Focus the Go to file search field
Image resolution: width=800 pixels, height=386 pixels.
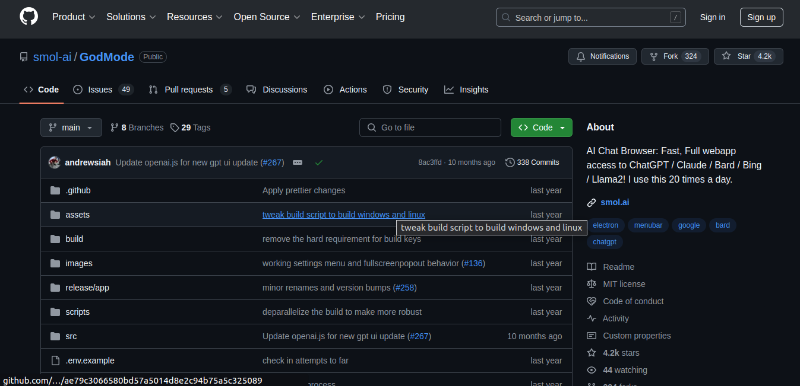pos(430,127)
